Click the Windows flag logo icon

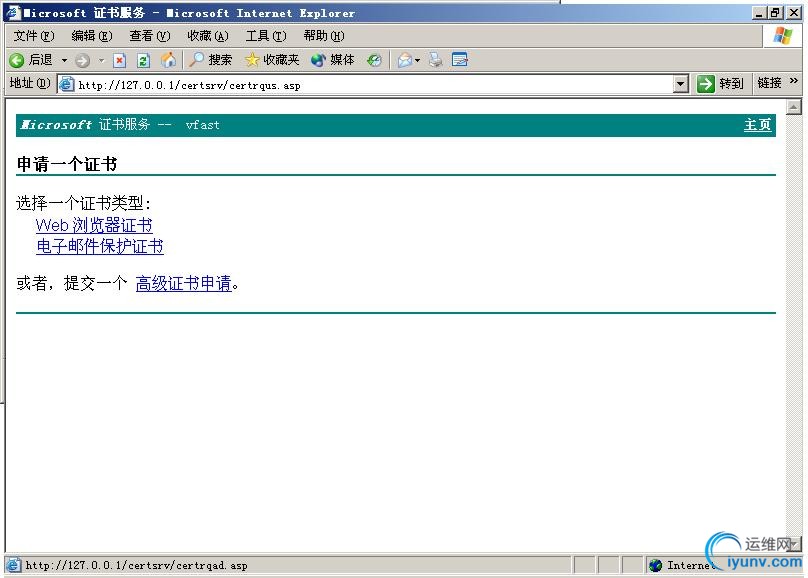[782, 36]
